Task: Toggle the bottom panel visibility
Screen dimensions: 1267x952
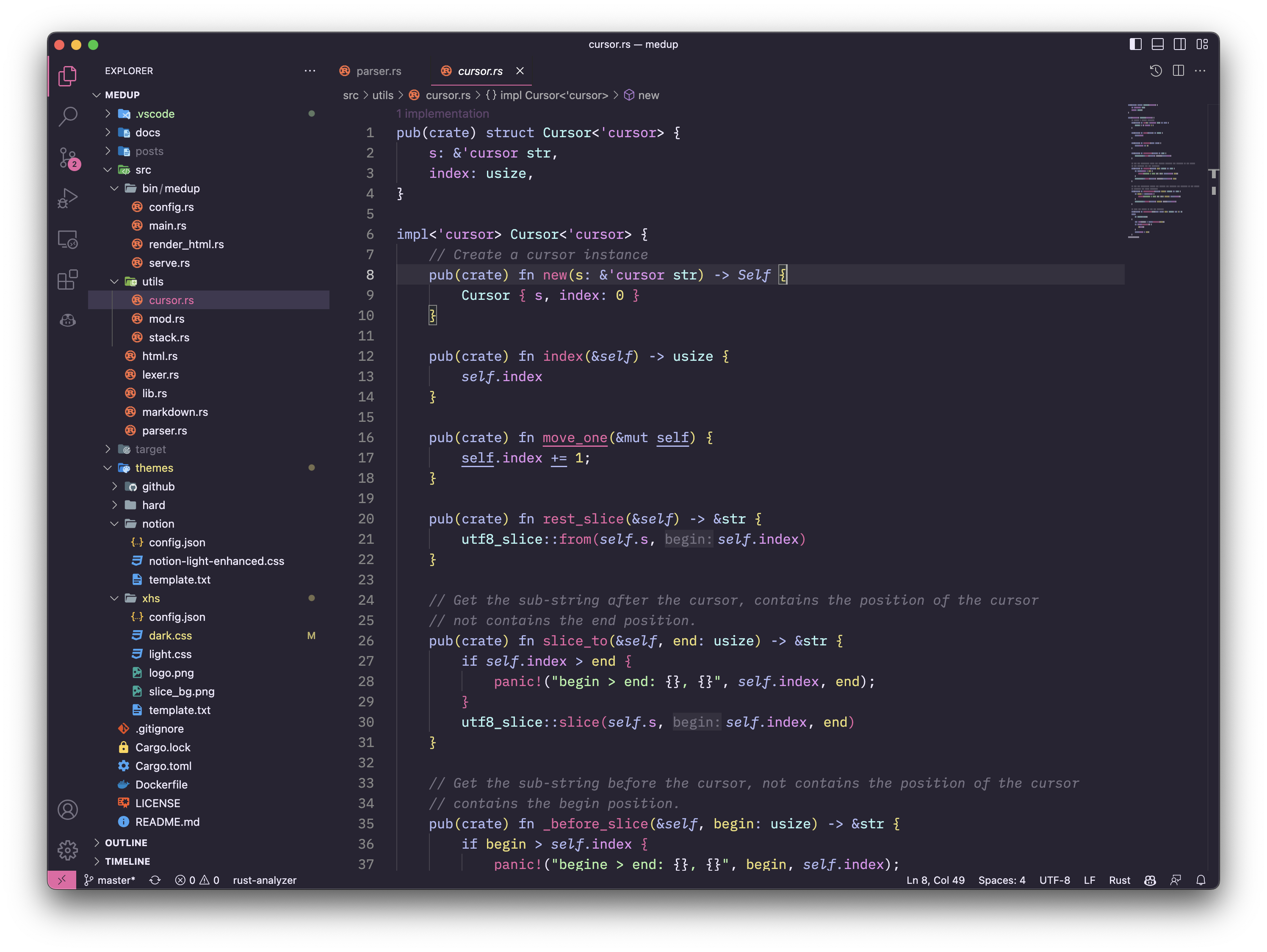Action: tap(1158, 44)
